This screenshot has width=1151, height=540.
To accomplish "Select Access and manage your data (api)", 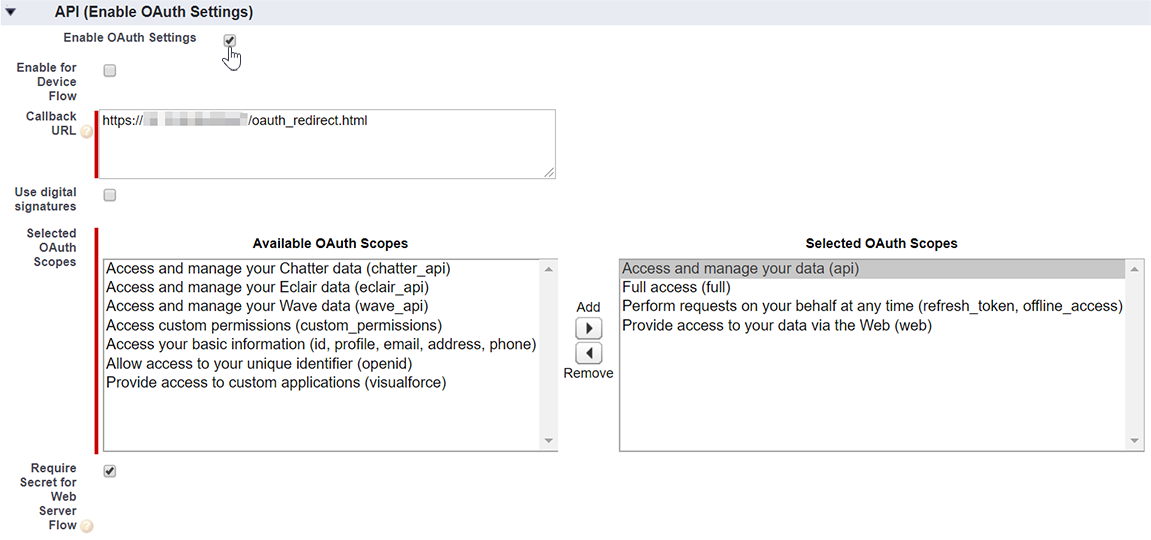I will [x=873, y=269].
